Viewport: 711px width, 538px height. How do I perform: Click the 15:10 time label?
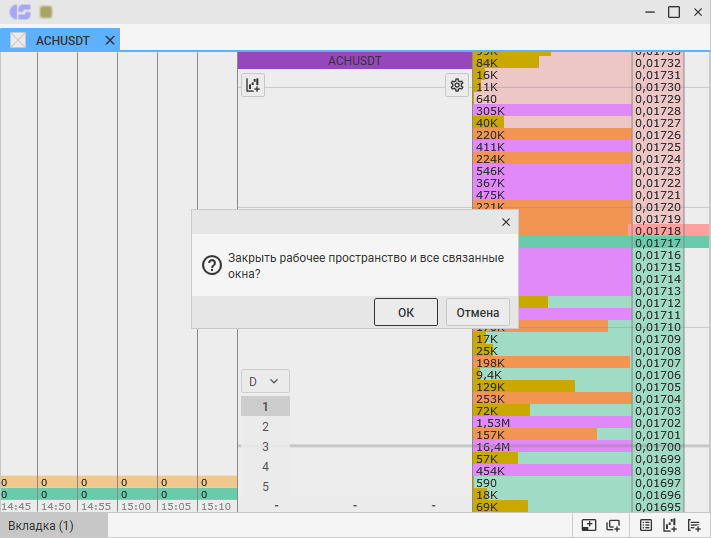click(216, 506)
